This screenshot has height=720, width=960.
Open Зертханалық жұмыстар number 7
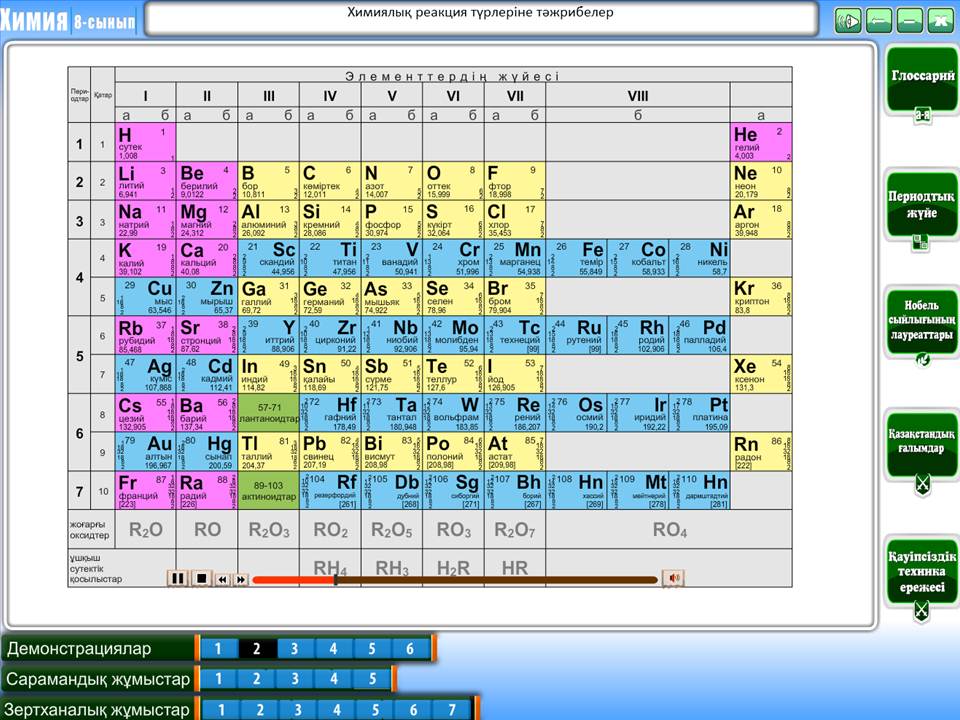click(452, 710)
